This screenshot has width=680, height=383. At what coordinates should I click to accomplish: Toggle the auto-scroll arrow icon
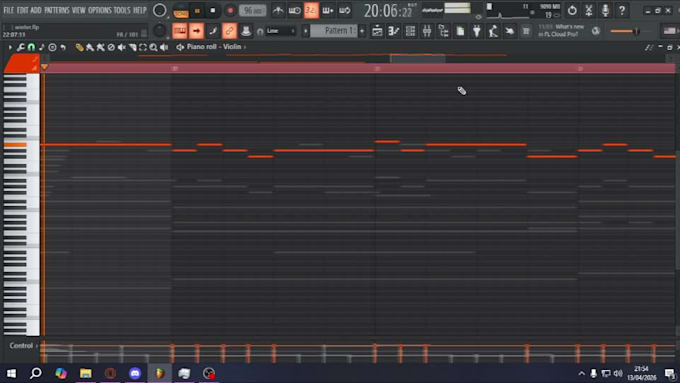pos(196,31)
